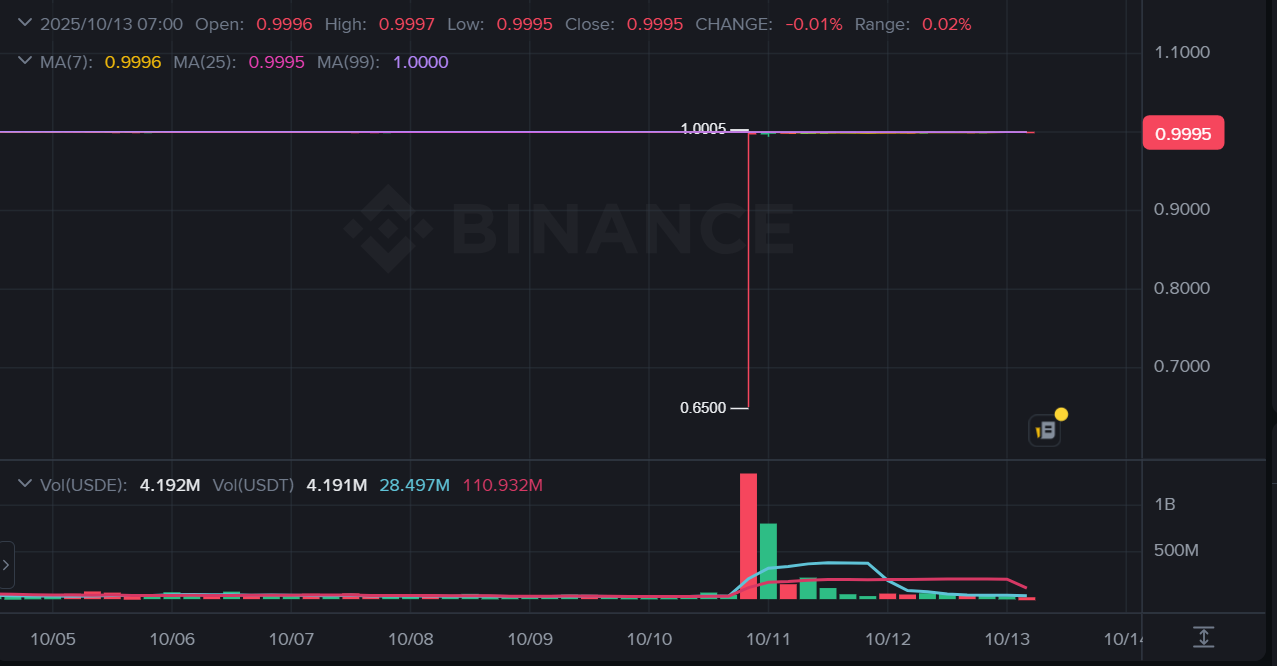
Task: Click the 10/11 date label on the time axis
Action: [x=767, y=638]
